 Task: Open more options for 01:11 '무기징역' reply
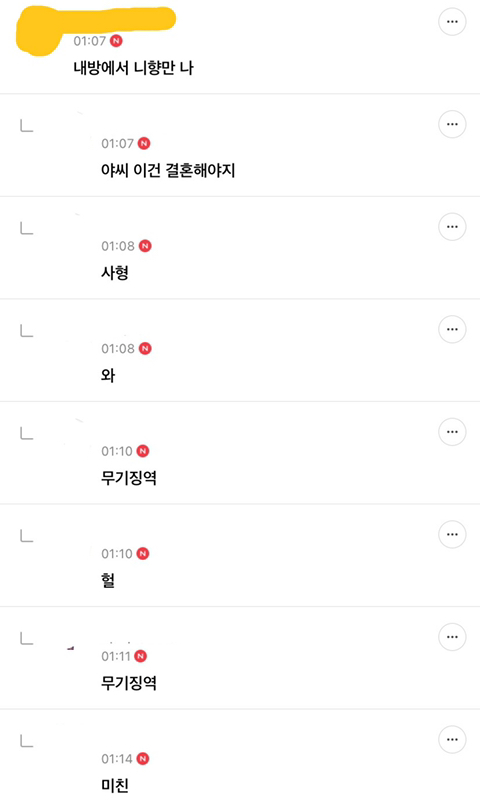point(452,637)
